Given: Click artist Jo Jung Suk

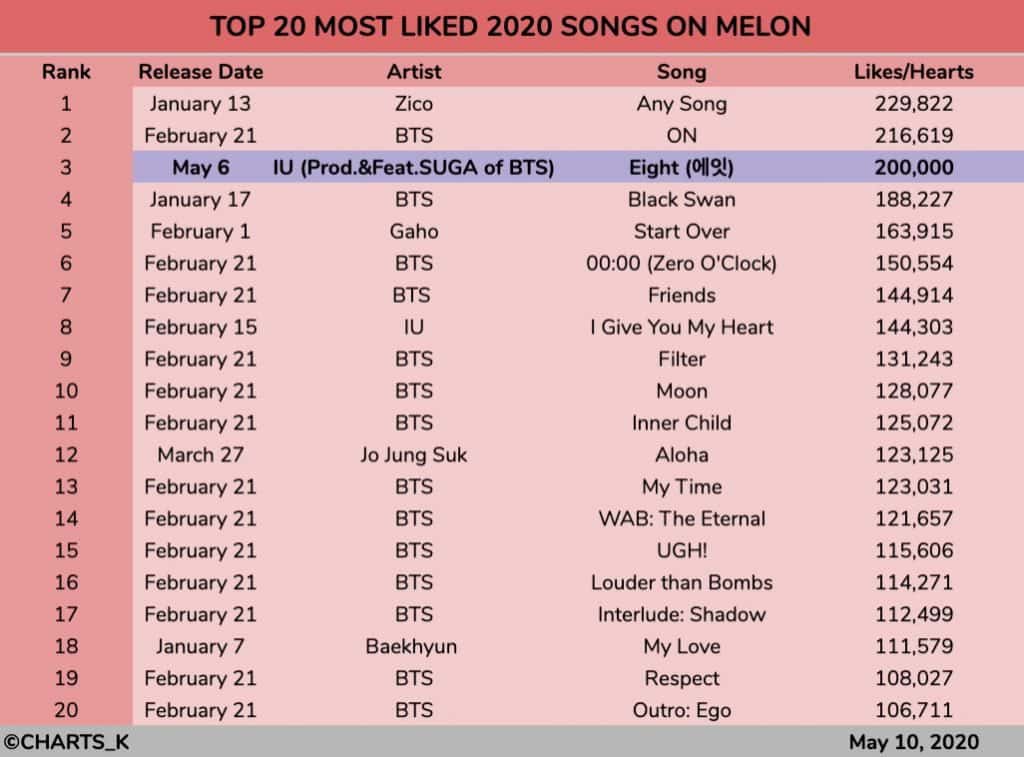Looking at the screenshot, I should click(413, 455).
